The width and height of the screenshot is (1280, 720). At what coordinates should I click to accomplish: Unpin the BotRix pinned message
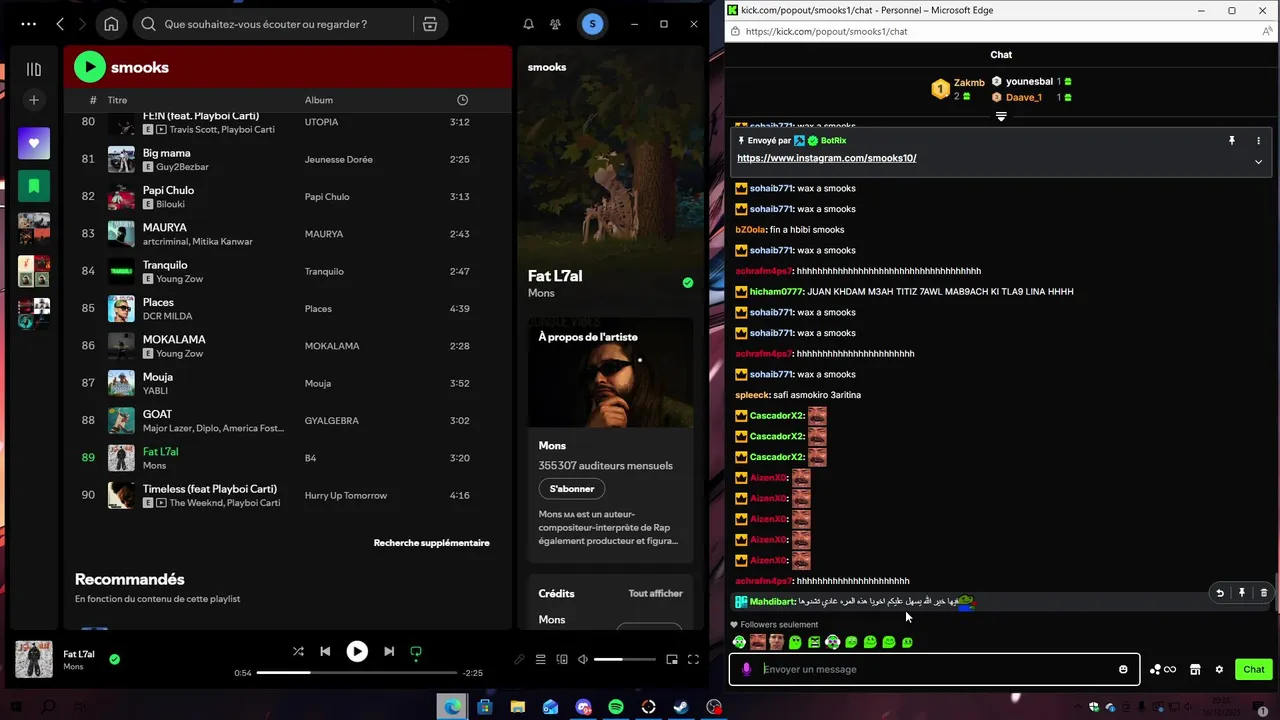[1232, 141]
